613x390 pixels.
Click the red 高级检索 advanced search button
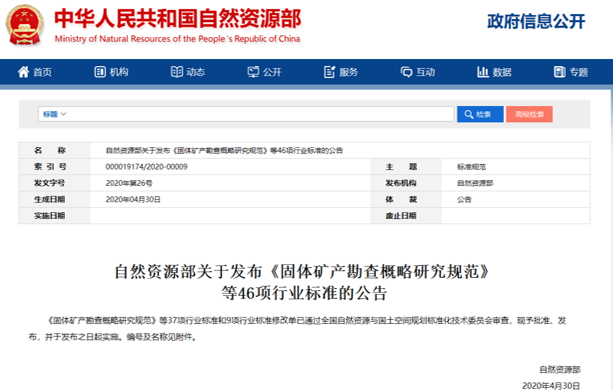tap(529, 114)
